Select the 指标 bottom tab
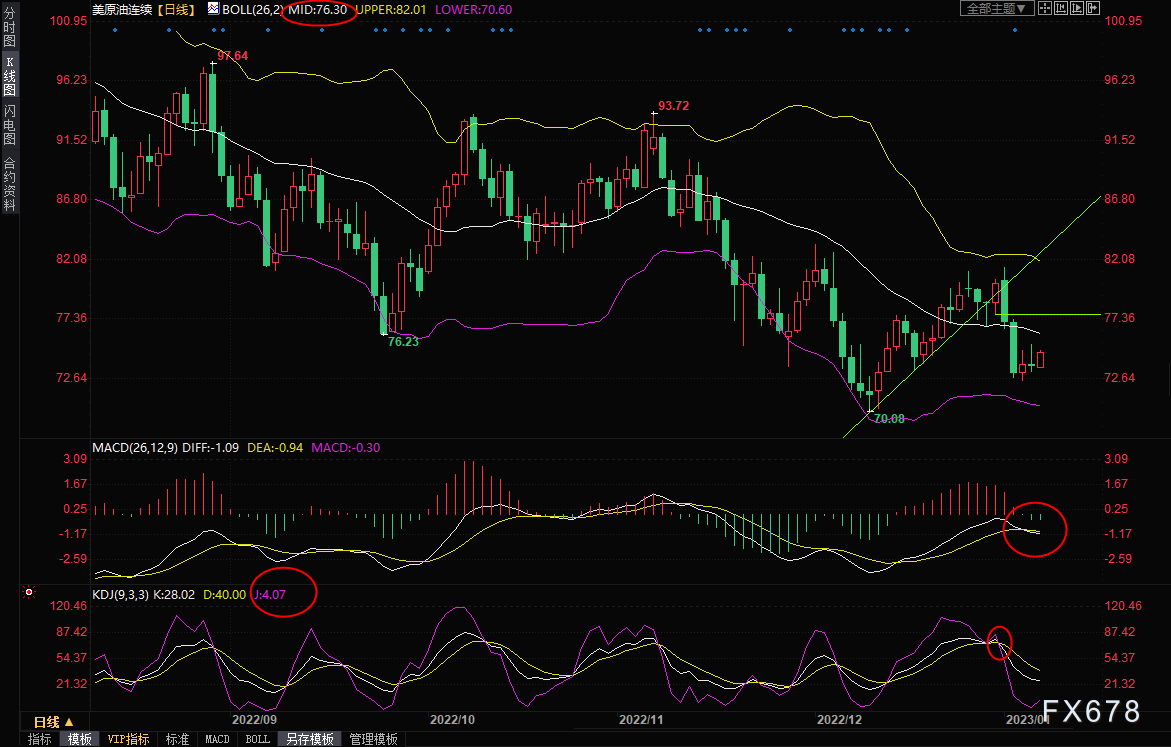Image resolution: width=1171 pixels, height=747 pixels. tap(40, 739)
